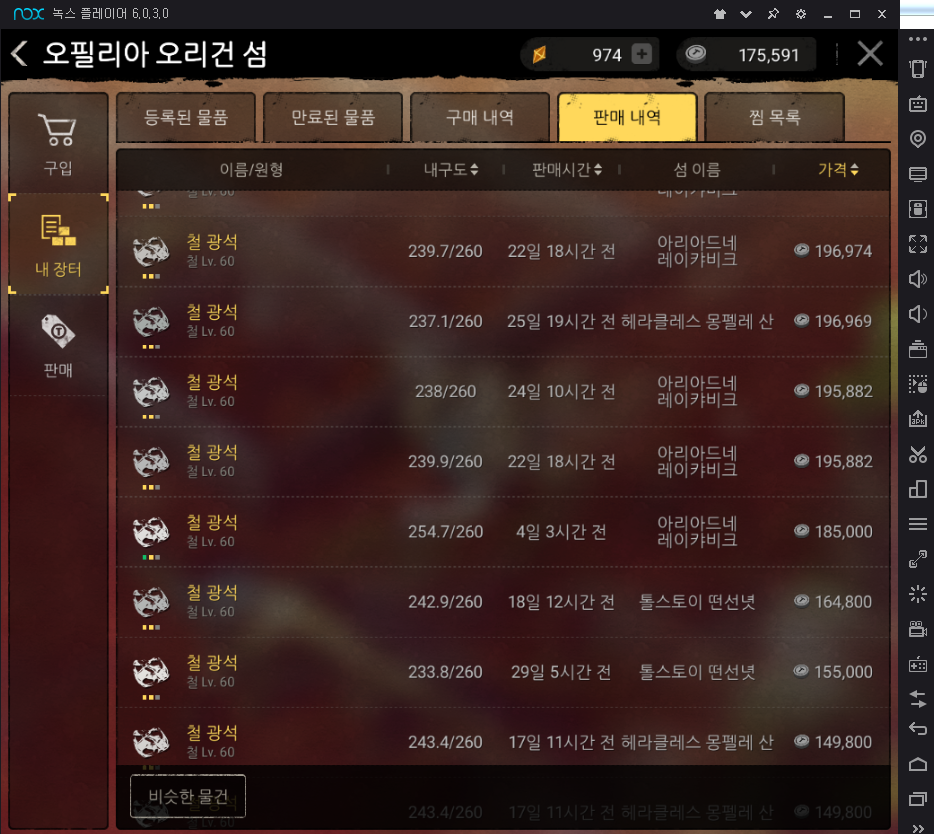Click the Nox volume up icon
This screenshot has width=934, height=834.
pyautogui.click(x=917, y=278)
